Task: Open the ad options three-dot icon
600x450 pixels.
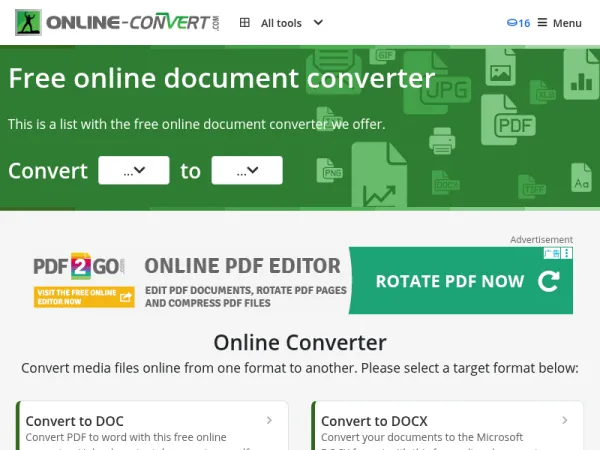Action: click(x=567, y=253)
